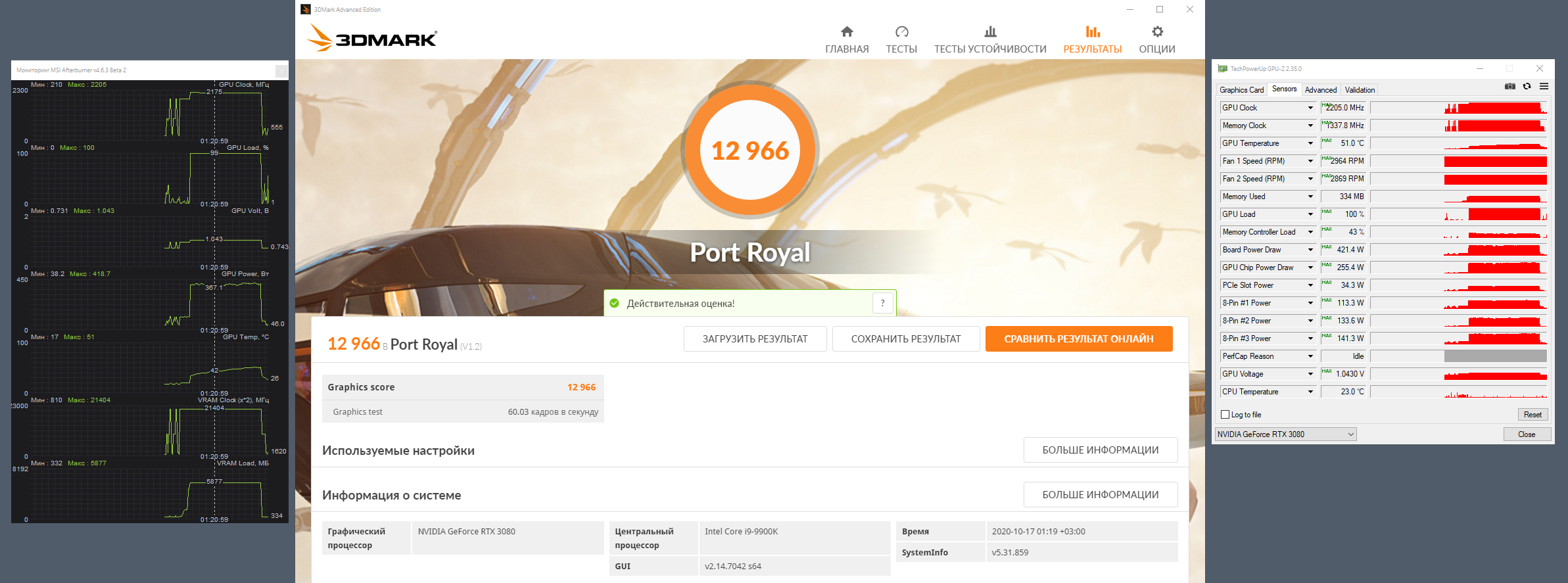Expand the Memory Clock sensor dropdown
Screen dimensions: 1568x583
(1310, 126)
